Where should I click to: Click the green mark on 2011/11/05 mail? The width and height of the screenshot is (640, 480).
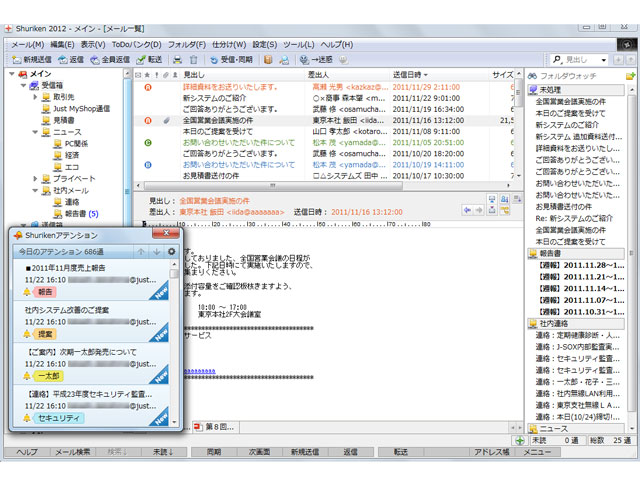(x=148, y=143)
